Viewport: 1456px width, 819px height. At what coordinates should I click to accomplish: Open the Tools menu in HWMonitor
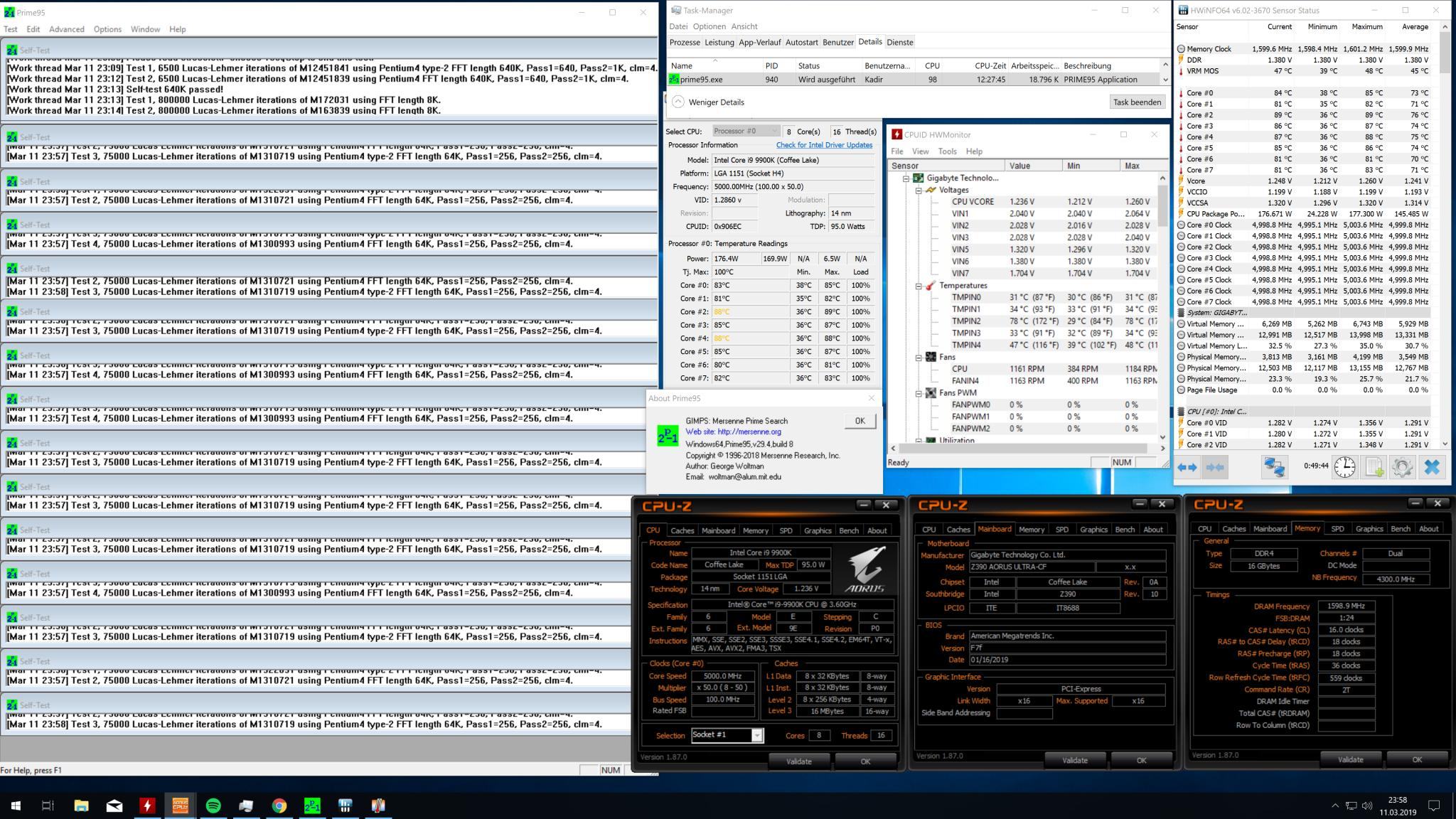[x=947, y=151]
